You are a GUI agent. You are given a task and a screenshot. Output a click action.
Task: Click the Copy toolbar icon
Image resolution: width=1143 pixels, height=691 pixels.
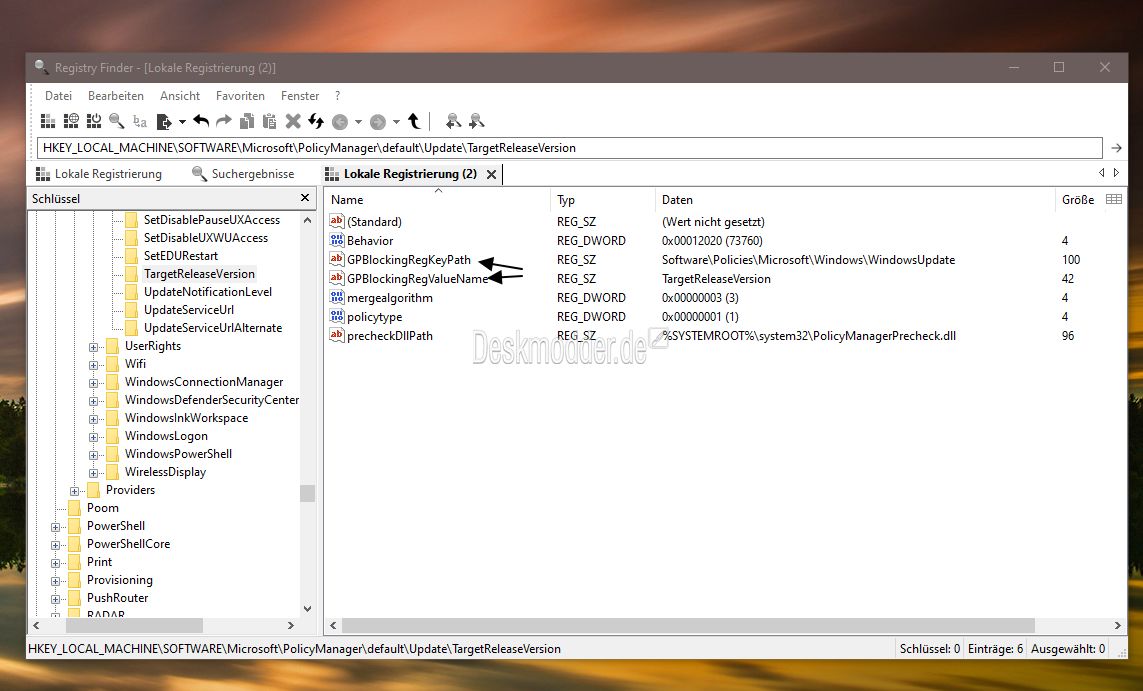coord(247,121)
